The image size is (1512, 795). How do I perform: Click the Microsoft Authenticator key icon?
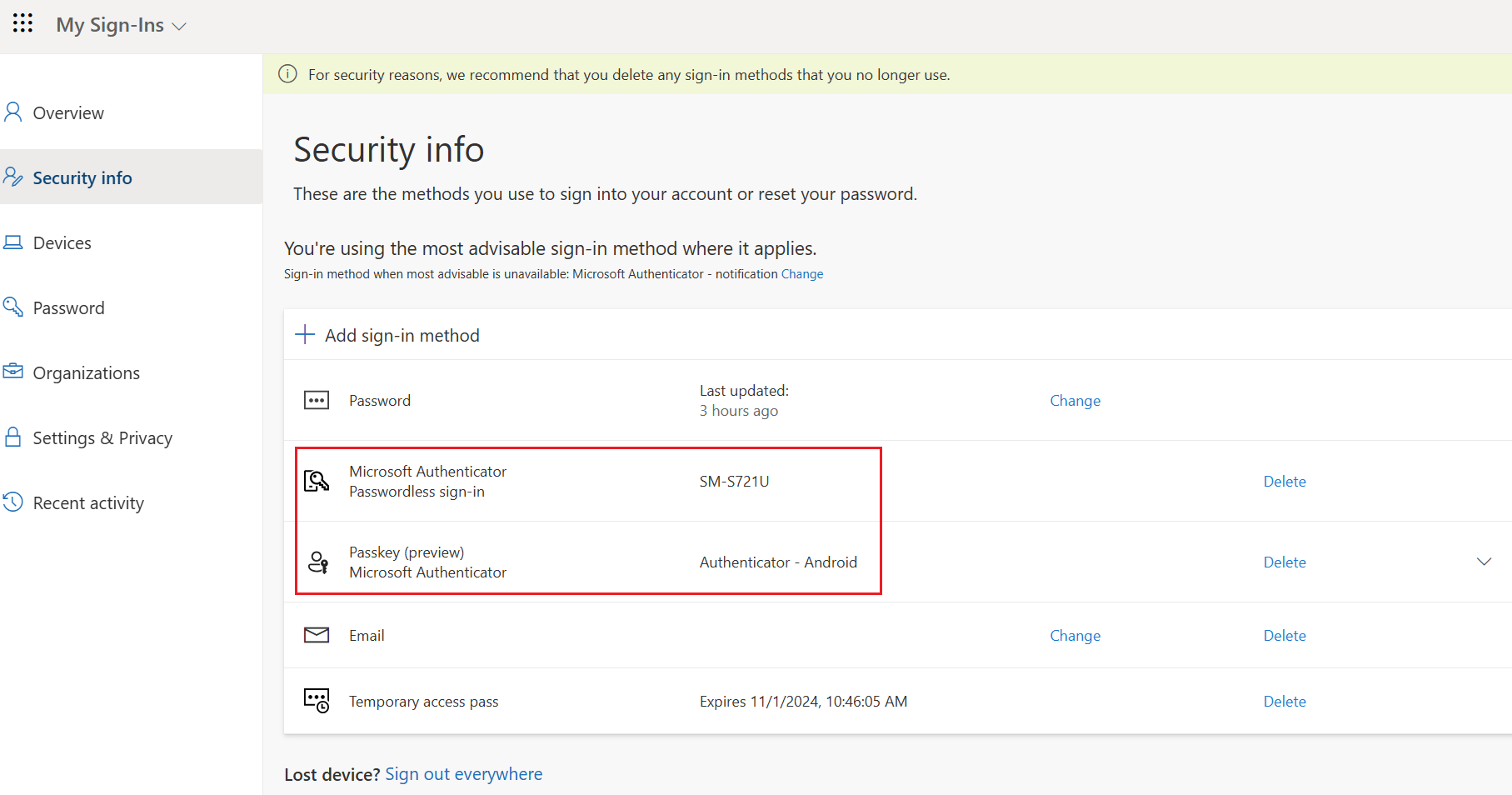[x=317, y=481]
